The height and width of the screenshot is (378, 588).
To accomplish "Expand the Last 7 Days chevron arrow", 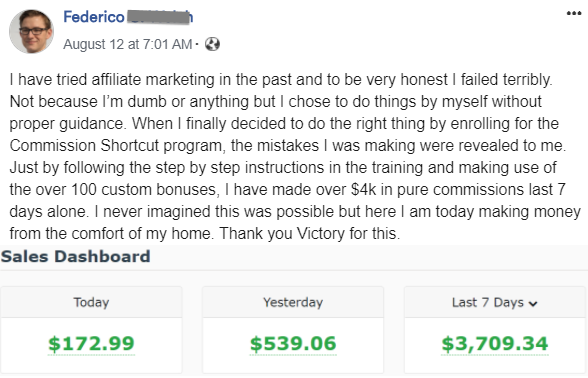I will pyautogui.click(x=533, y=303).
